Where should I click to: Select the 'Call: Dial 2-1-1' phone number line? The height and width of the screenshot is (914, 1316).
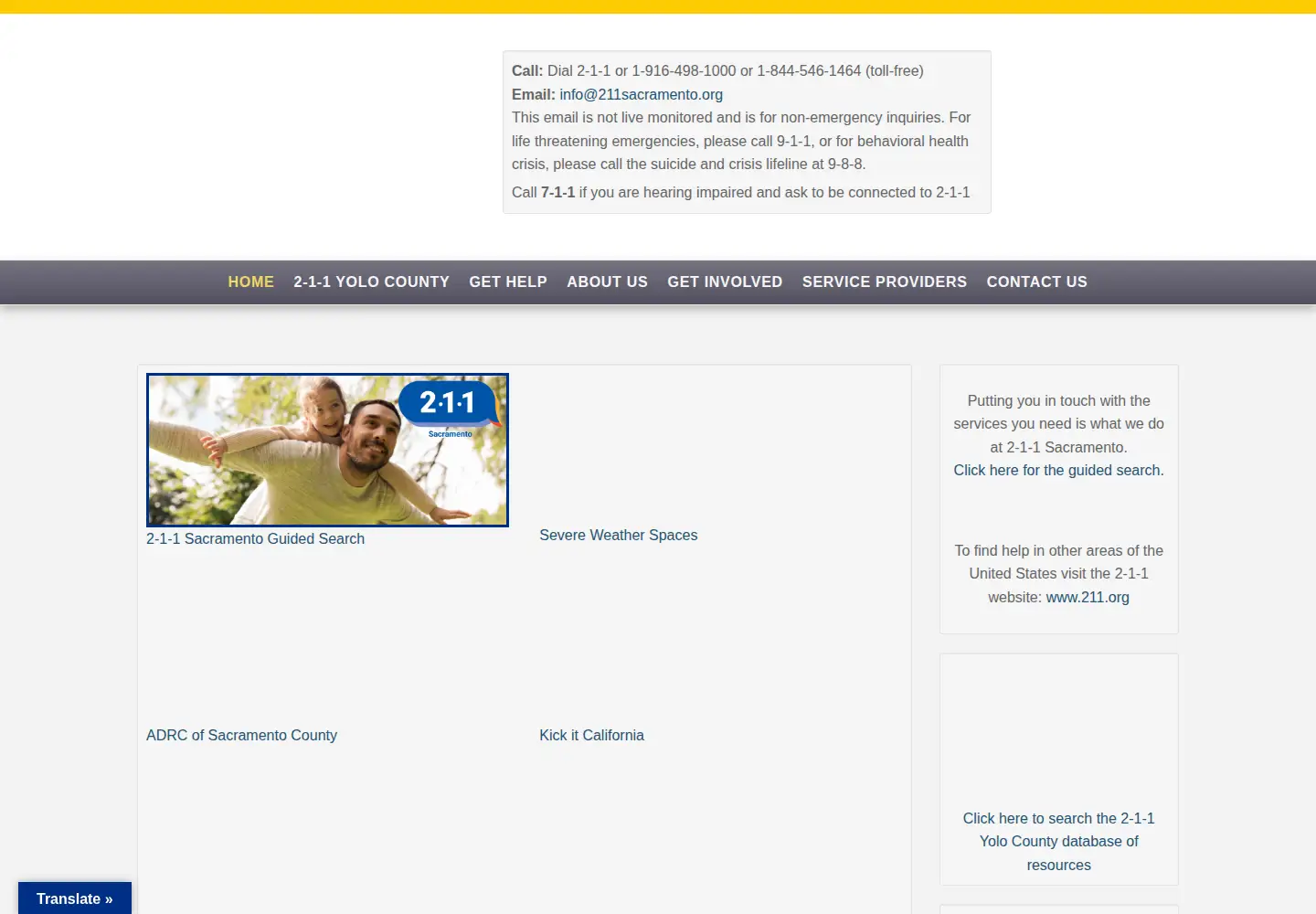717,70
